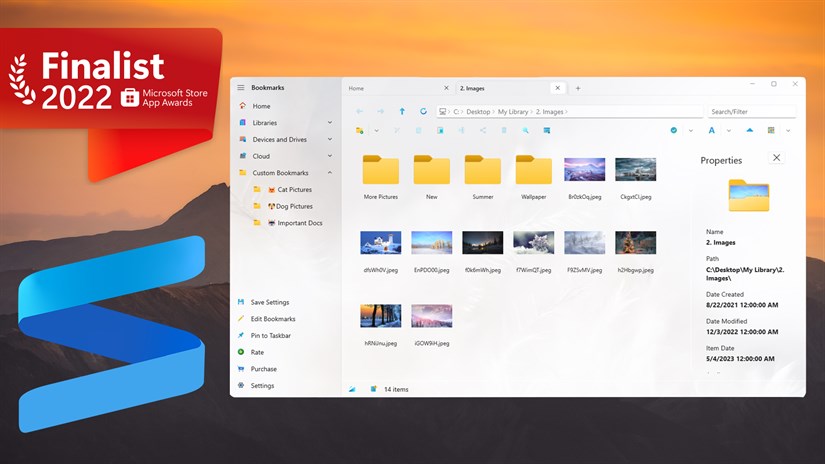Close the Properties panel

(x=777, y=158)
